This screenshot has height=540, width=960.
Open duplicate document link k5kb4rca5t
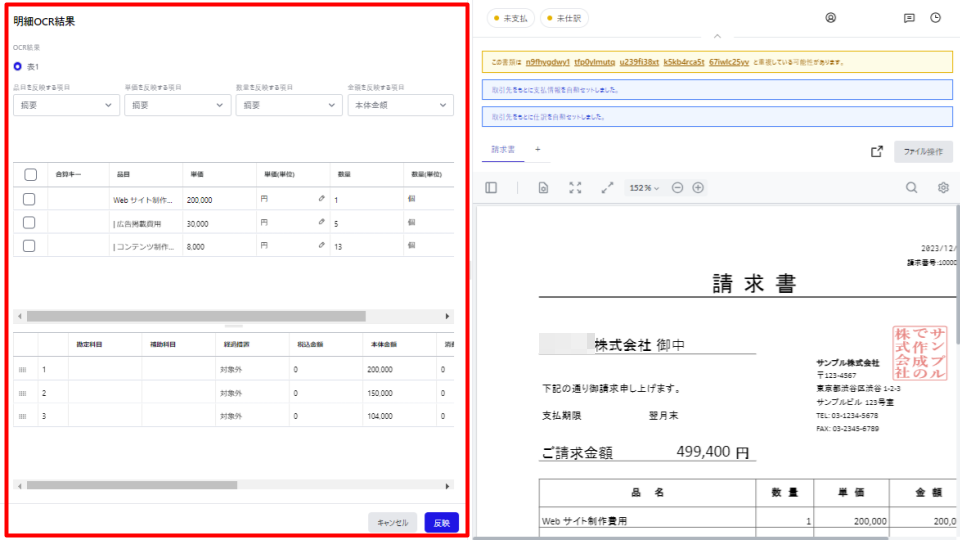[x=684, y=62]
